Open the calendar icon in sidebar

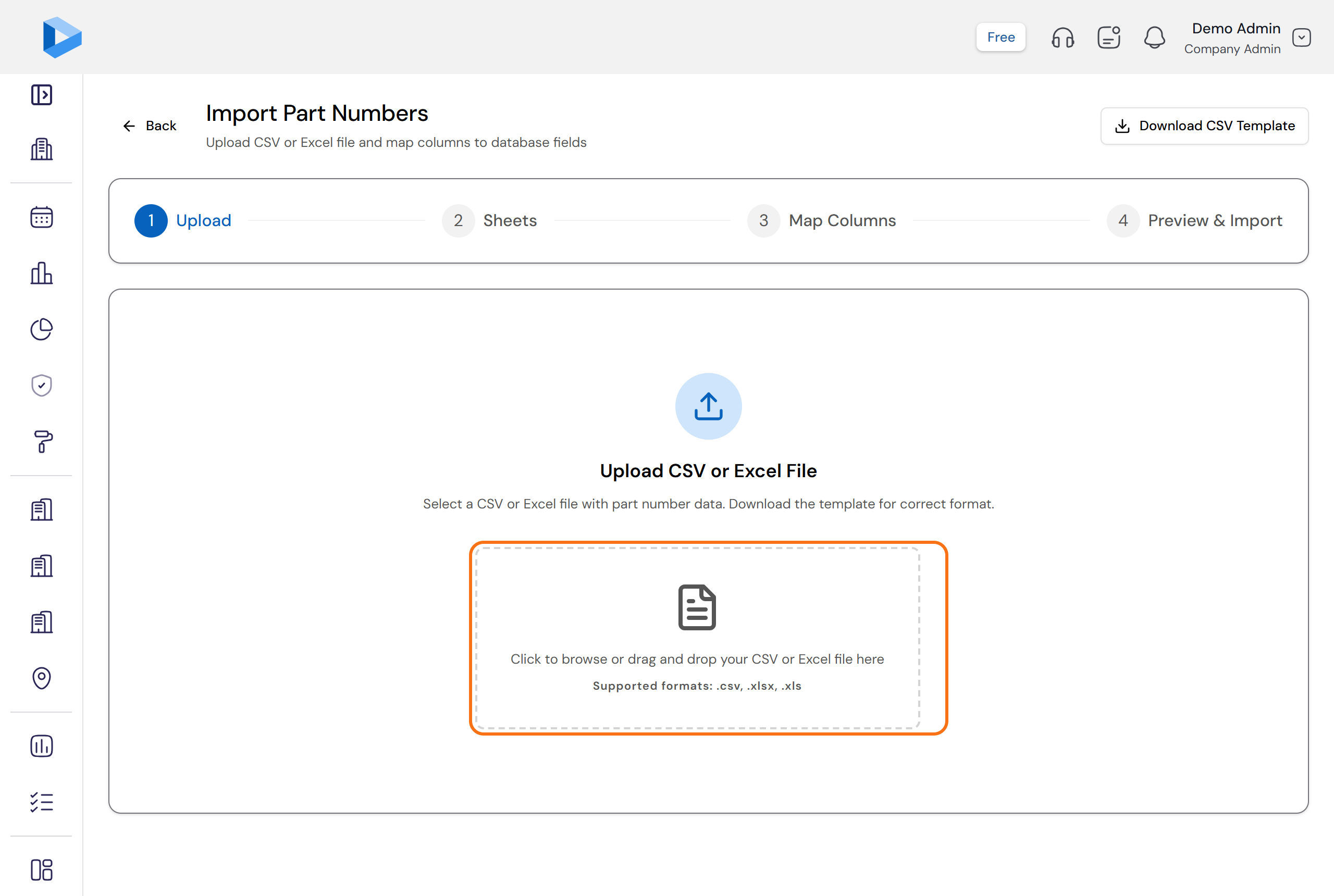click(41, 217)
